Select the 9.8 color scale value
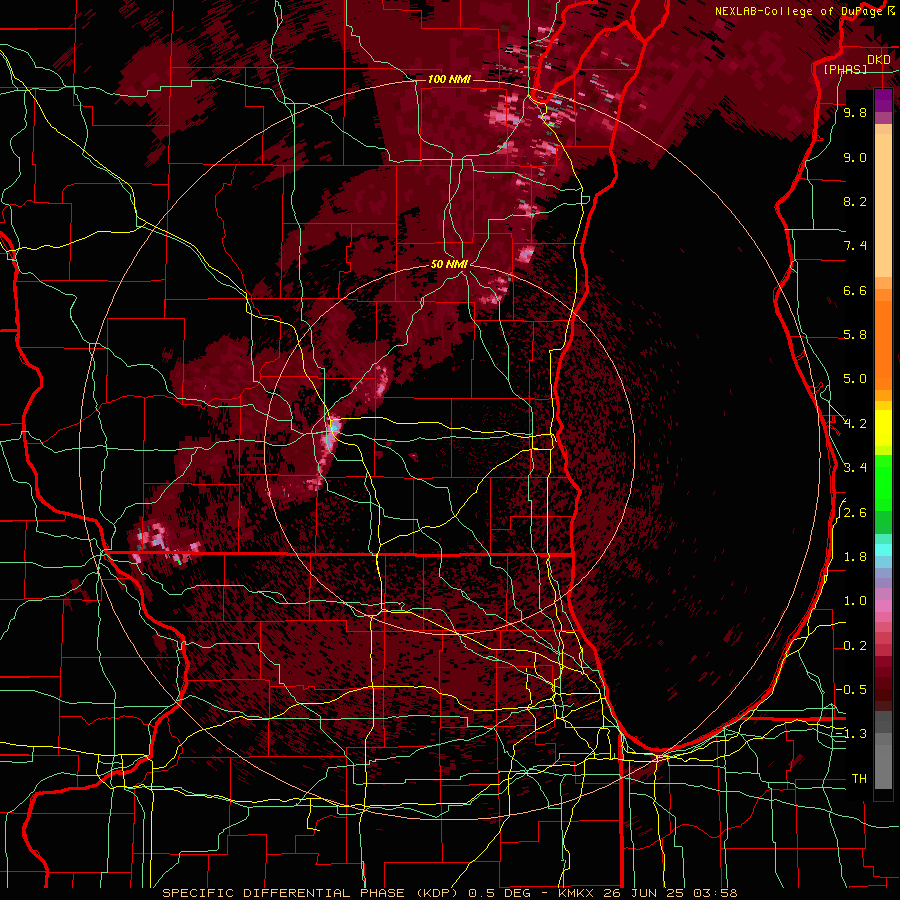 855,112
